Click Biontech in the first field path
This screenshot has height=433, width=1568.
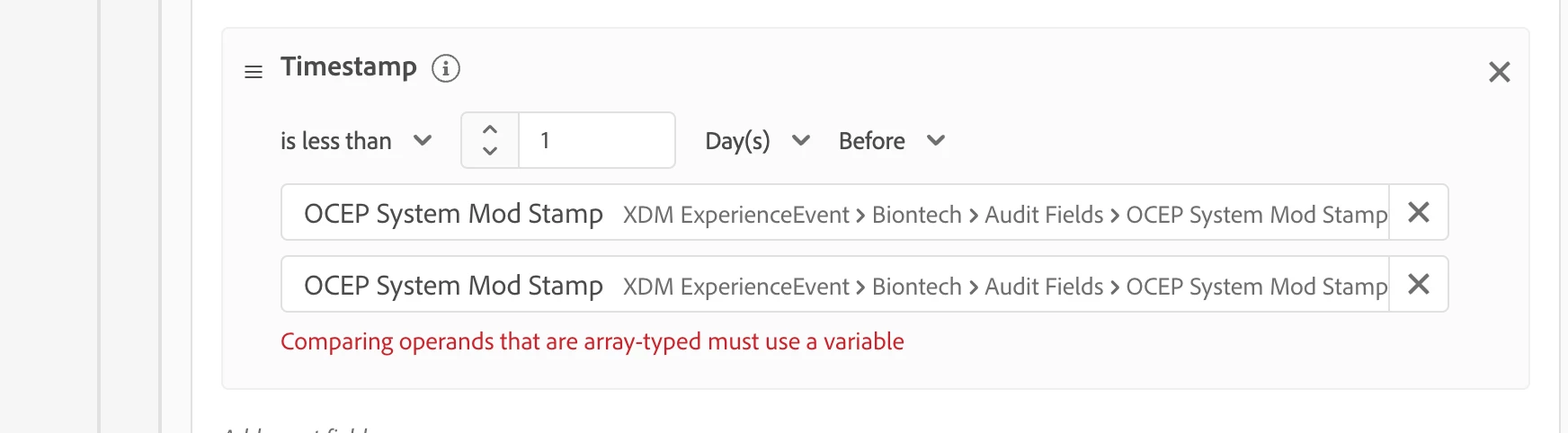pos(916,215)
